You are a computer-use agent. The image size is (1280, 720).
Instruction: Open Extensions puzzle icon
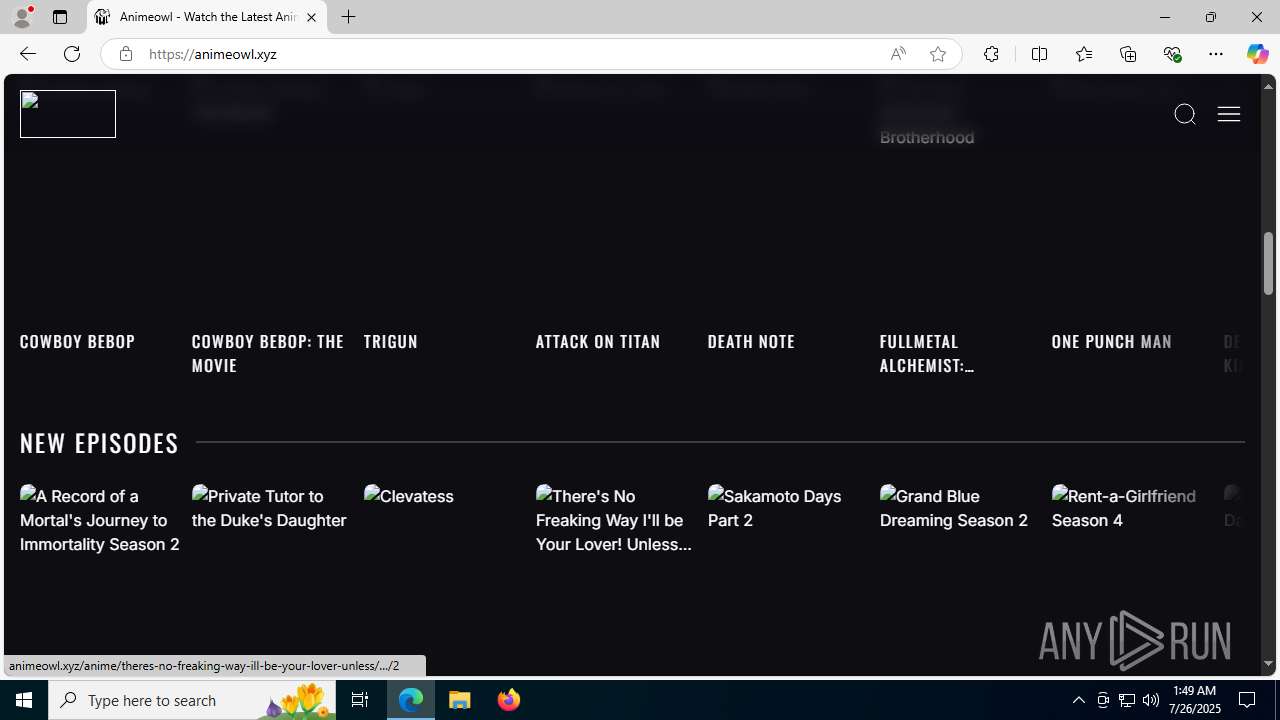tap(991, 54)
